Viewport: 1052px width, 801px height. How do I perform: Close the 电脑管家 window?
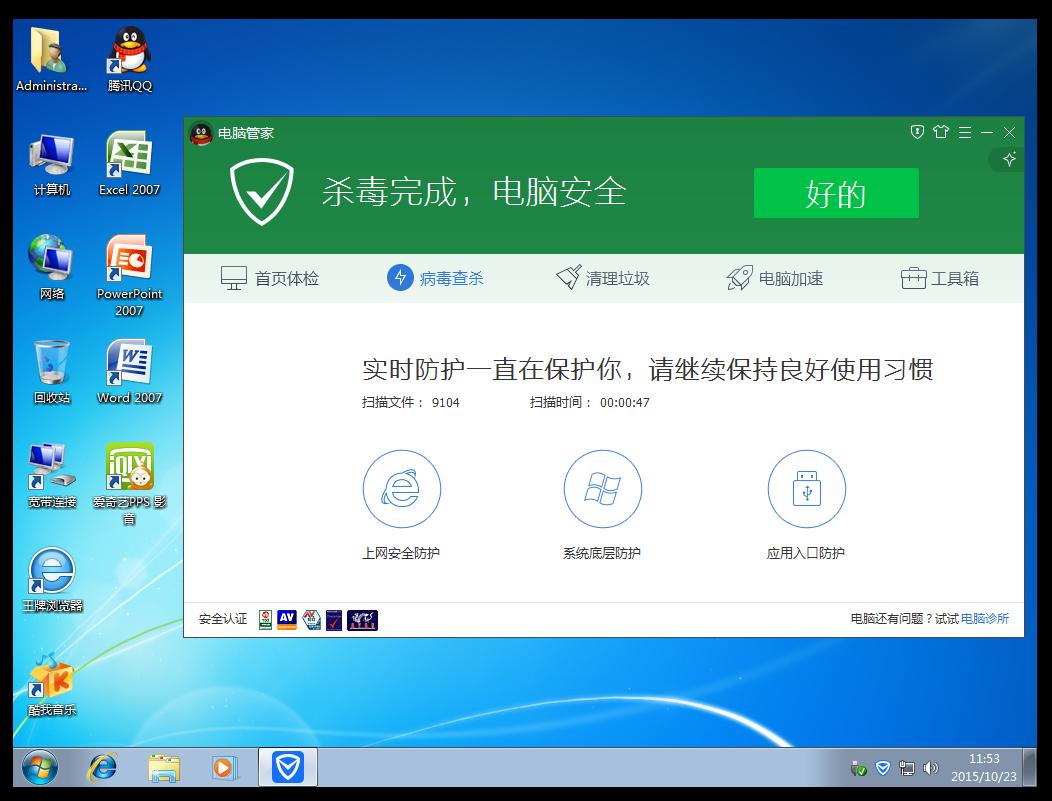coord(1009,132)
